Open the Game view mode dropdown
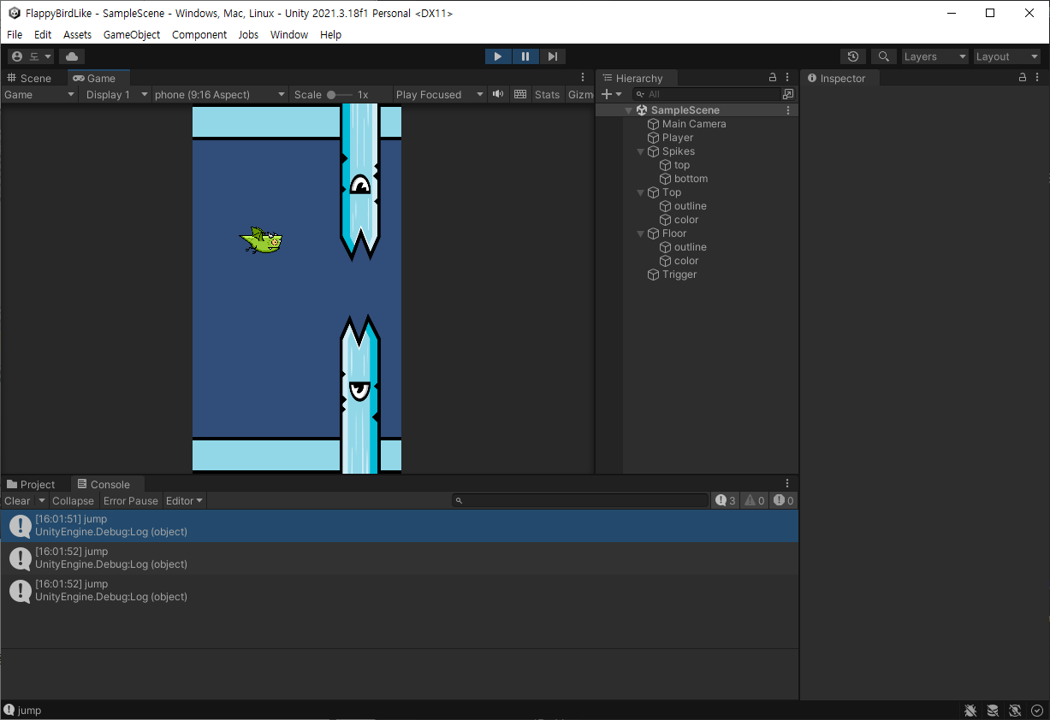The image size is (1050, 720). pyautogui.click(x=39, y=94)
